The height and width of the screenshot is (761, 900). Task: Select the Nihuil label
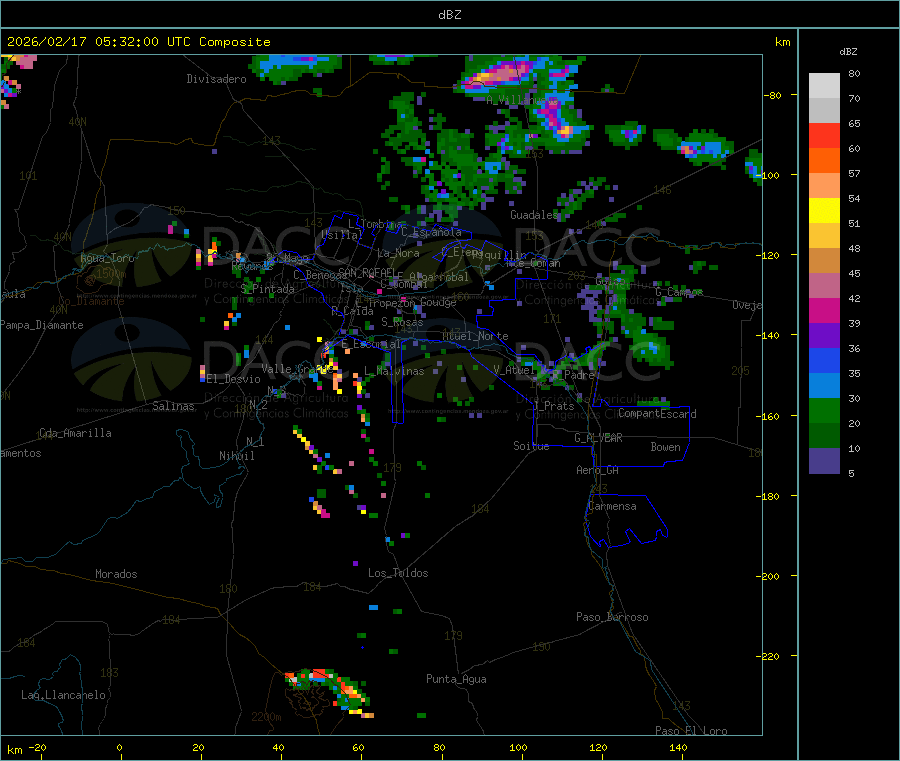(236, 456)
